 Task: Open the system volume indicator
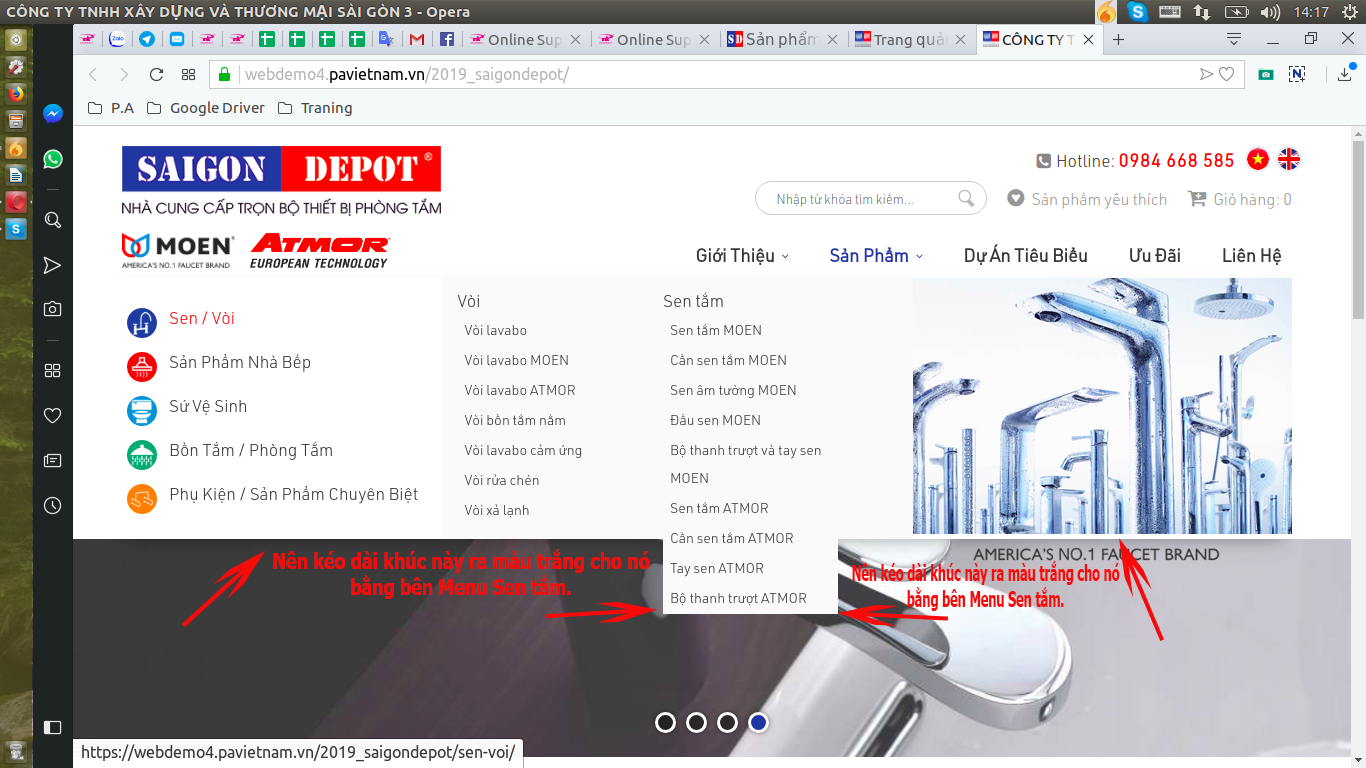[1270, 12]
